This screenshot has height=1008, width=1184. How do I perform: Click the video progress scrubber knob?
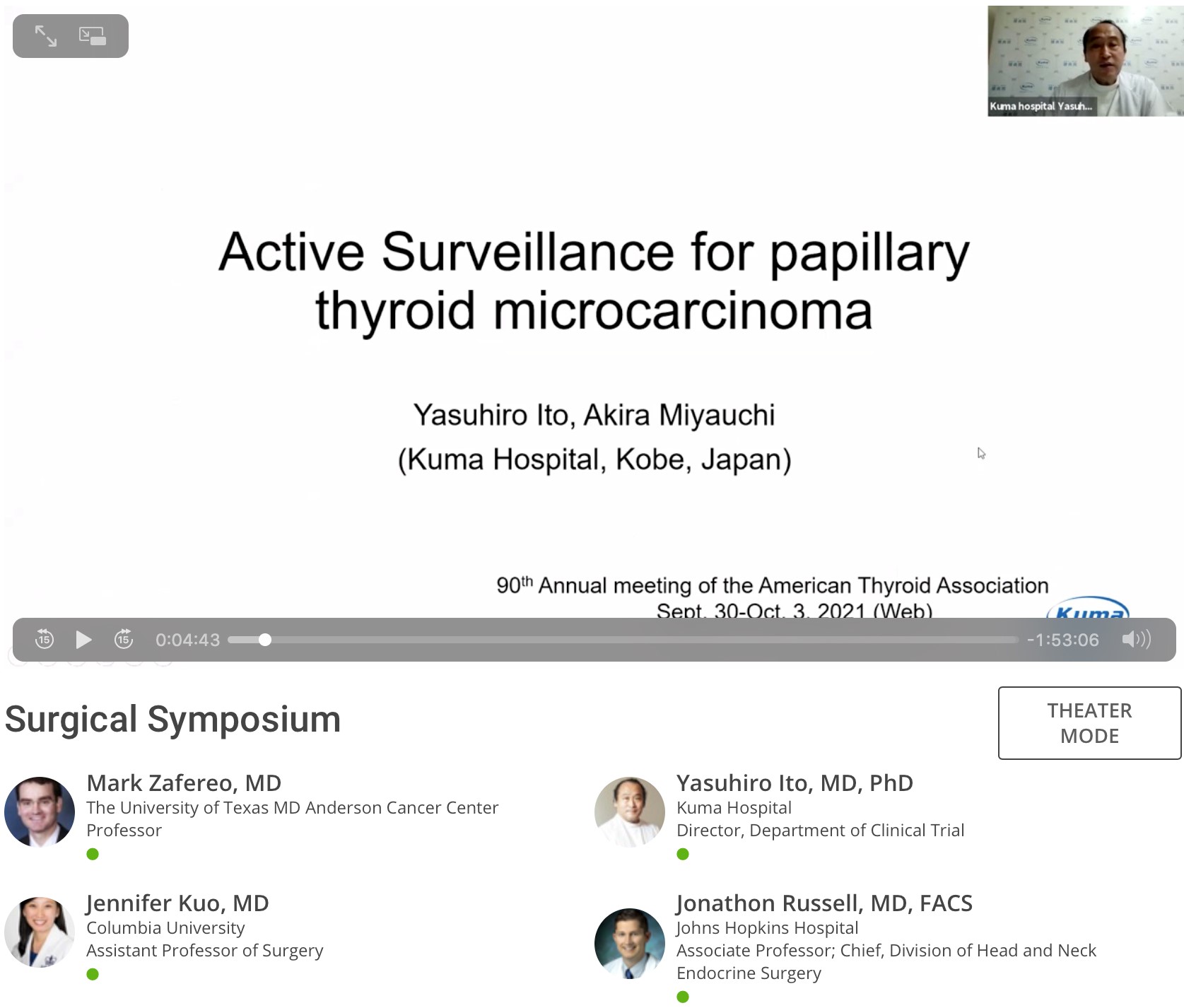[265, 640]
